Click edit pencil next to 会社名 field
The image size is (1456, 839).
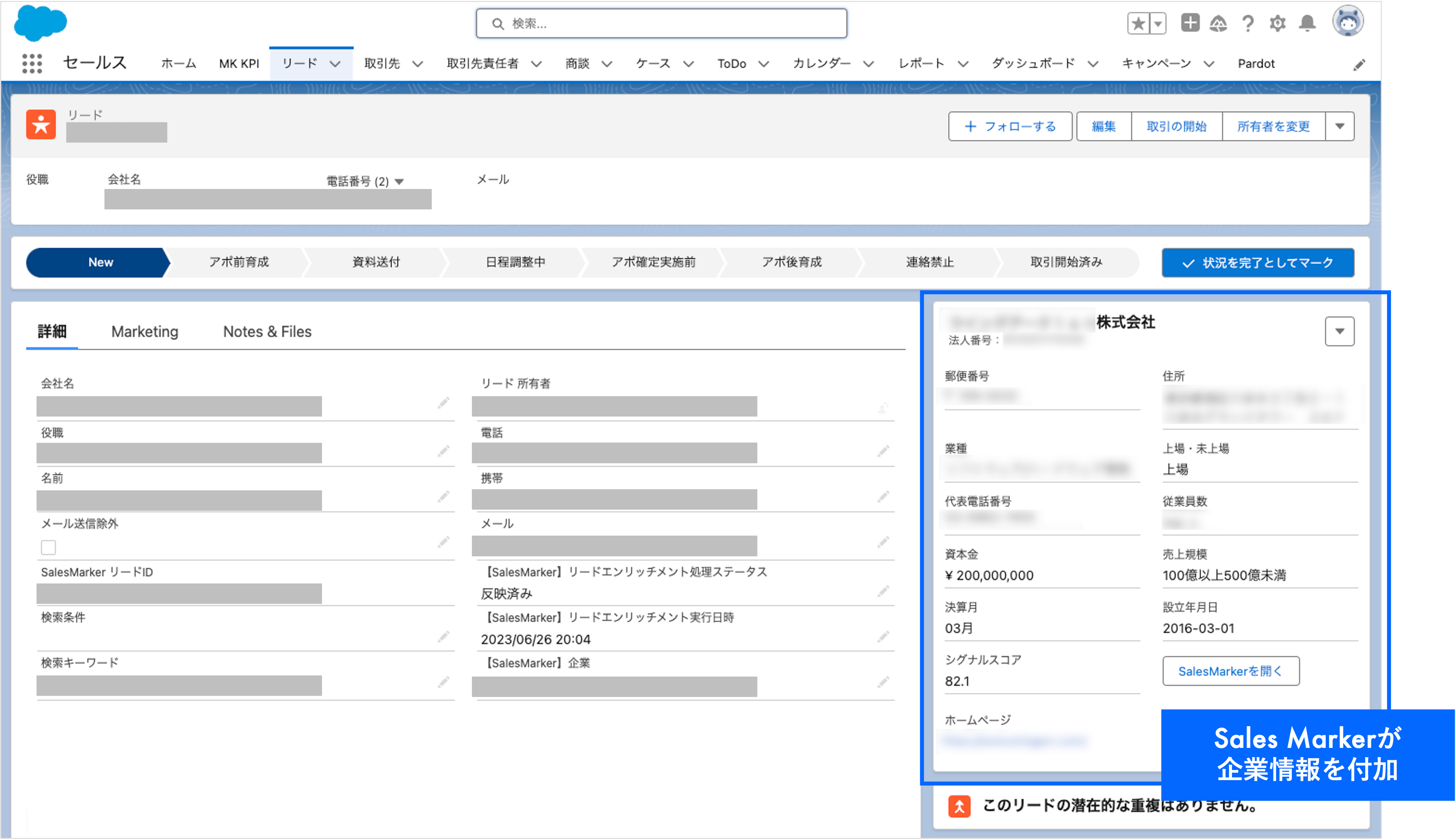coord(443,403)
